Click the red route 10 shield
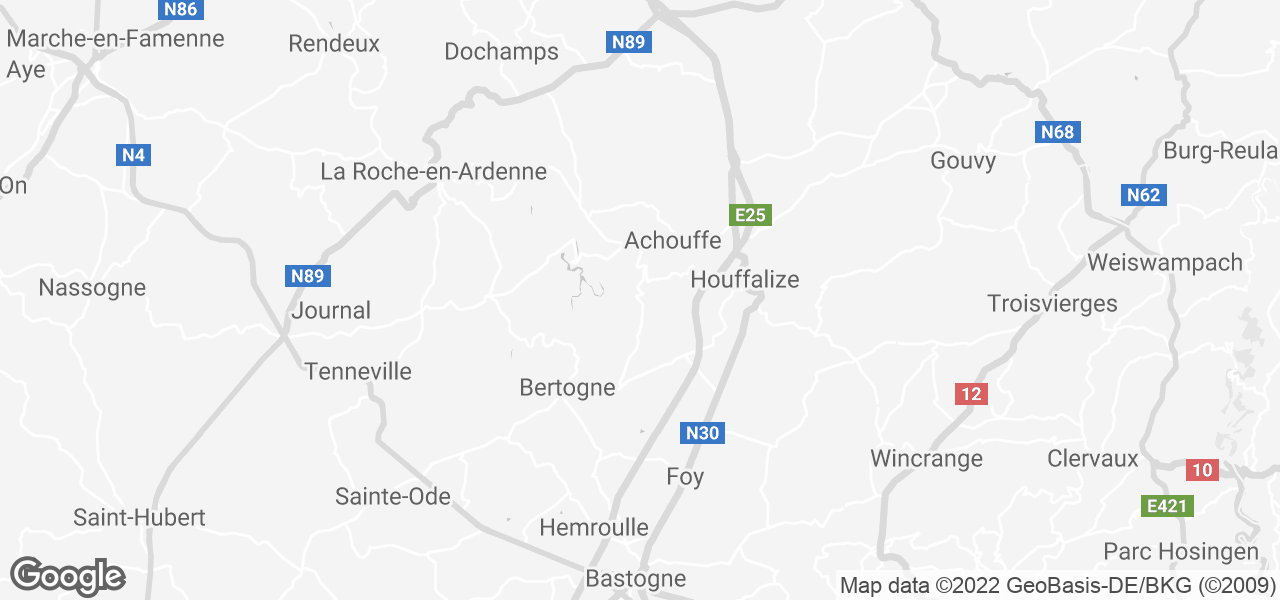The image size is (1280, 600). (x=1203, y=470)
